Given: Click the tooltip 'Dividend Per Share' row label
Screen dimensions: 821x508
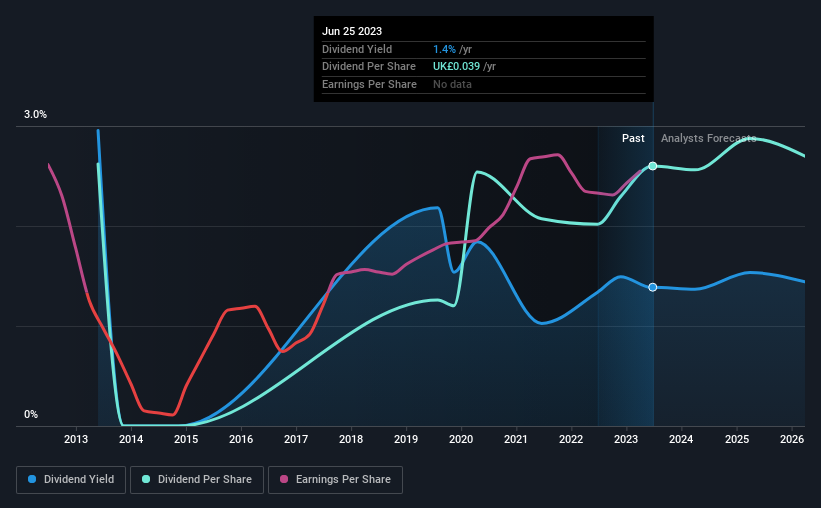Looking at the screenshot, I should (x=369, y=67).
